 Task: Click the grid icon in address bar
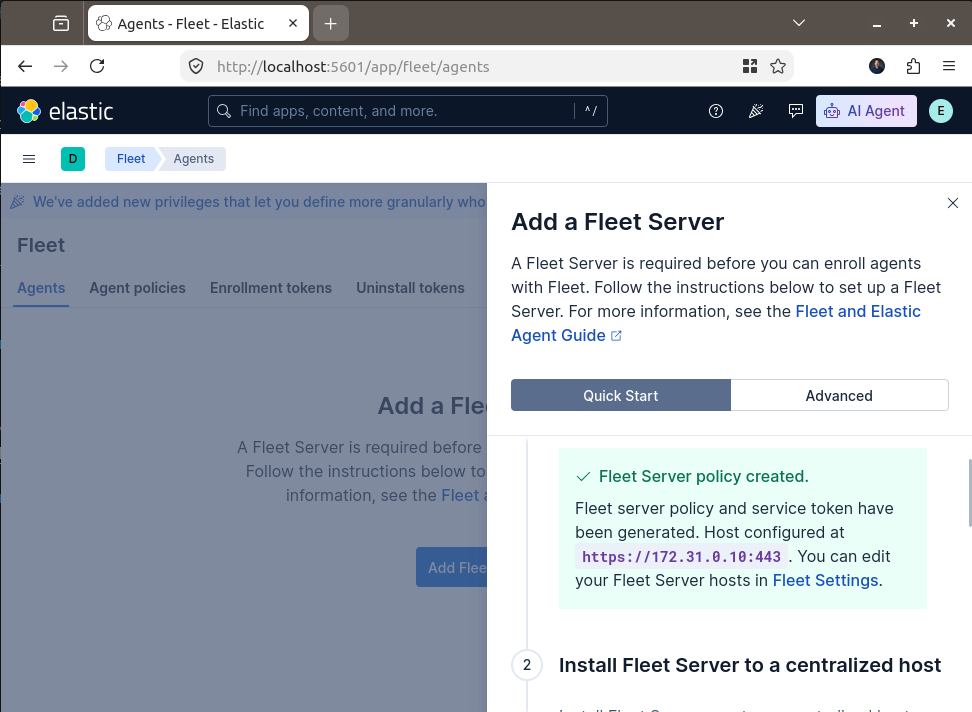click(750, 66)
